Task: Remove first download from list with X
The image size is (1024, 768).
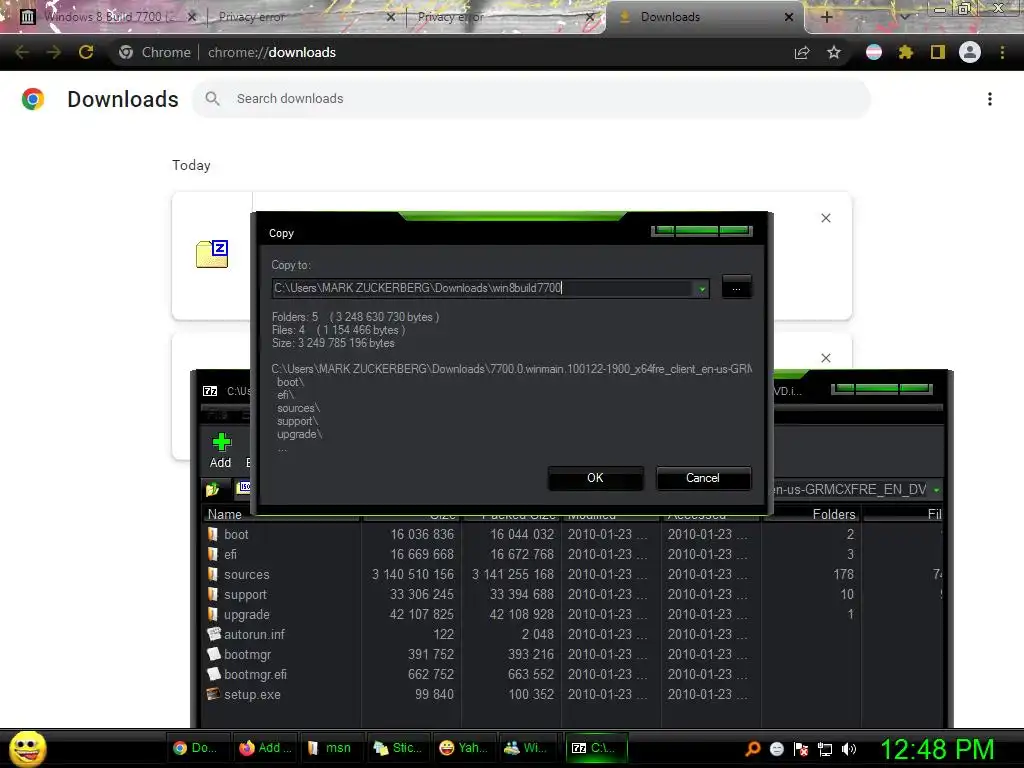Action: (x=825, y=218)
